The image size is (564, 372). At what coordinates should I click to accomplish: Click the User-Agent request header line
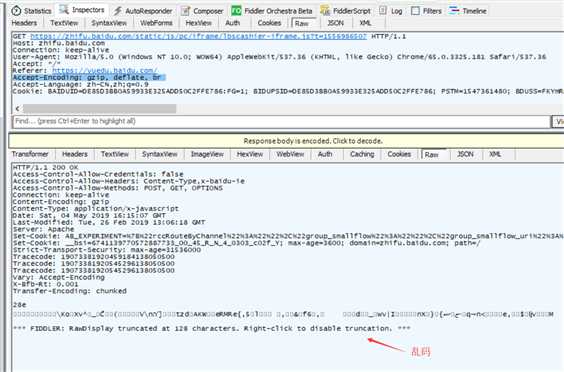[x=279, y=57]
